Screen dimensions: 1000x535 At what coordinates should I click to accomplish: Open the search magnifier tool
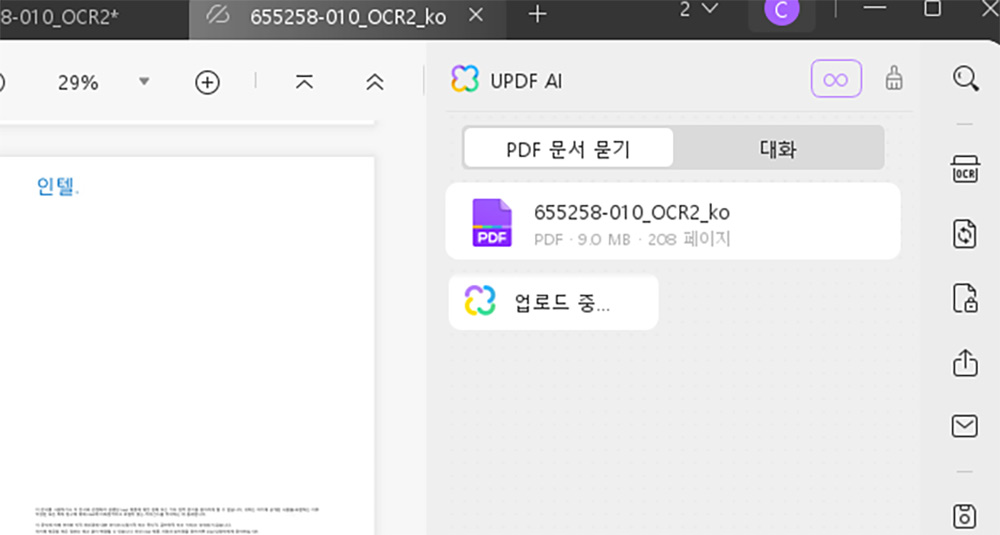point(966,79)
